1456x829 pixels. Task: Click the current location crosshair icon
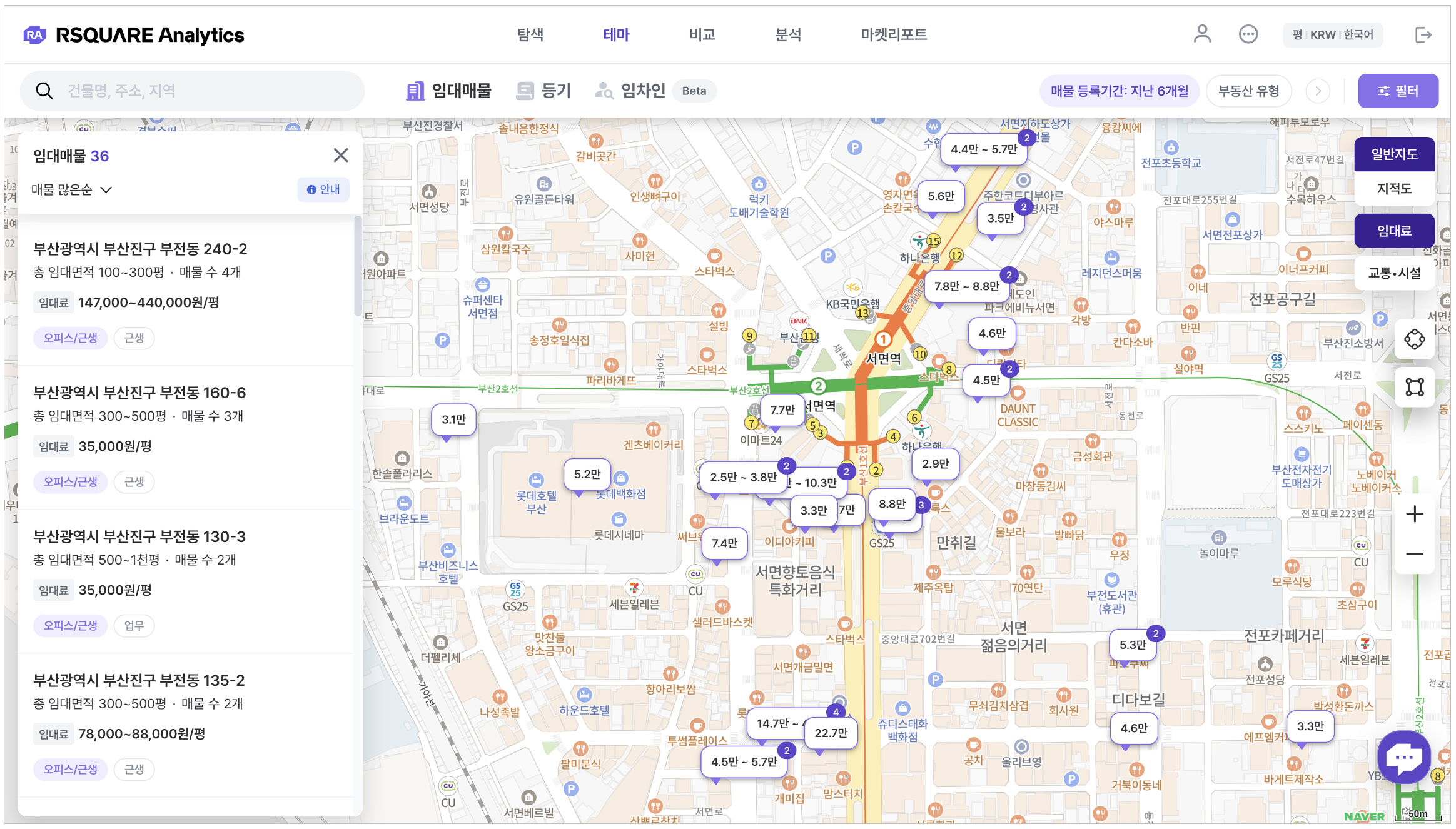point(1414,339)
